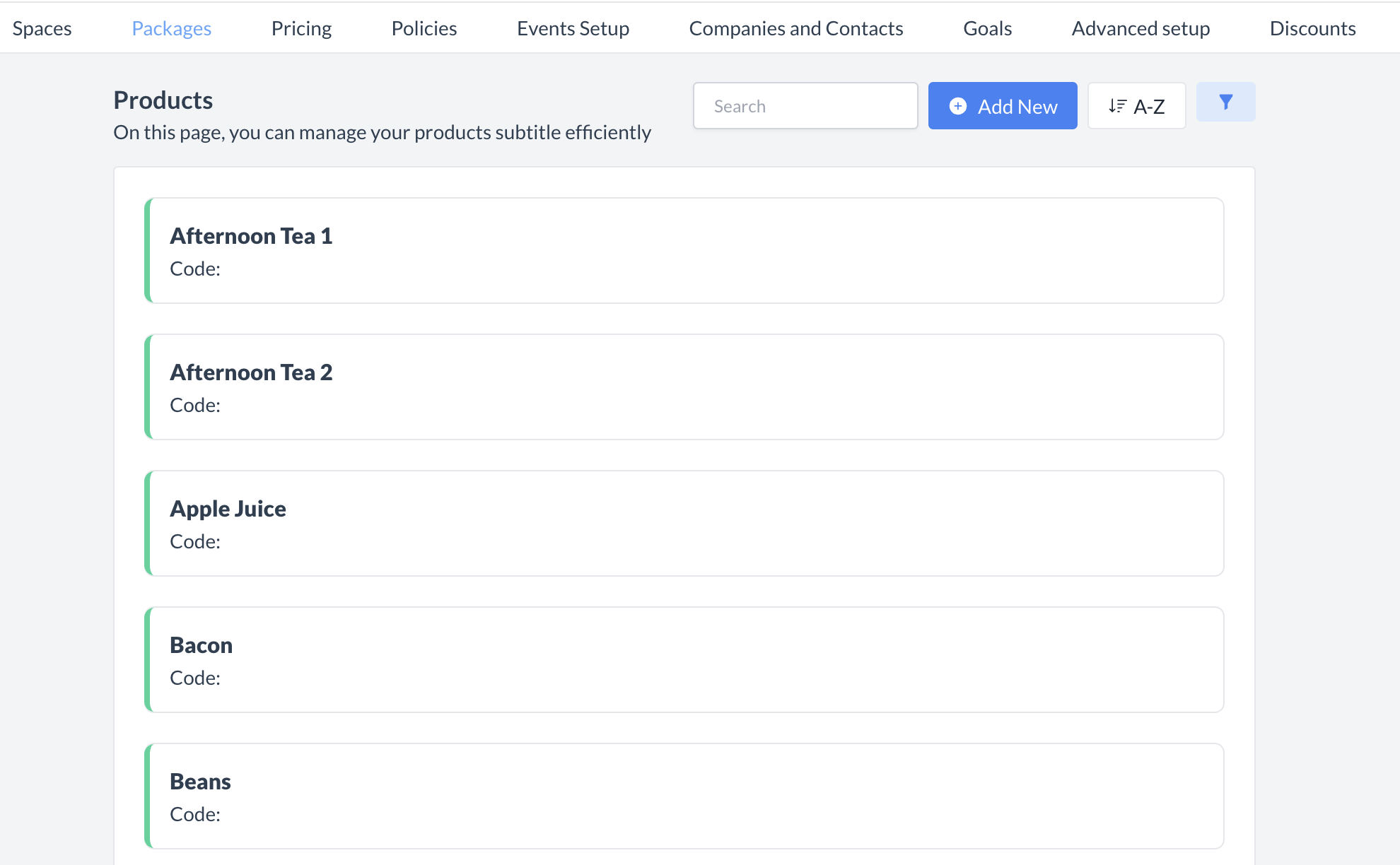This screenshot has height=865, width=1400.
Task: Click the A-Z sort arrows icon
Action: click(1117, 105)
